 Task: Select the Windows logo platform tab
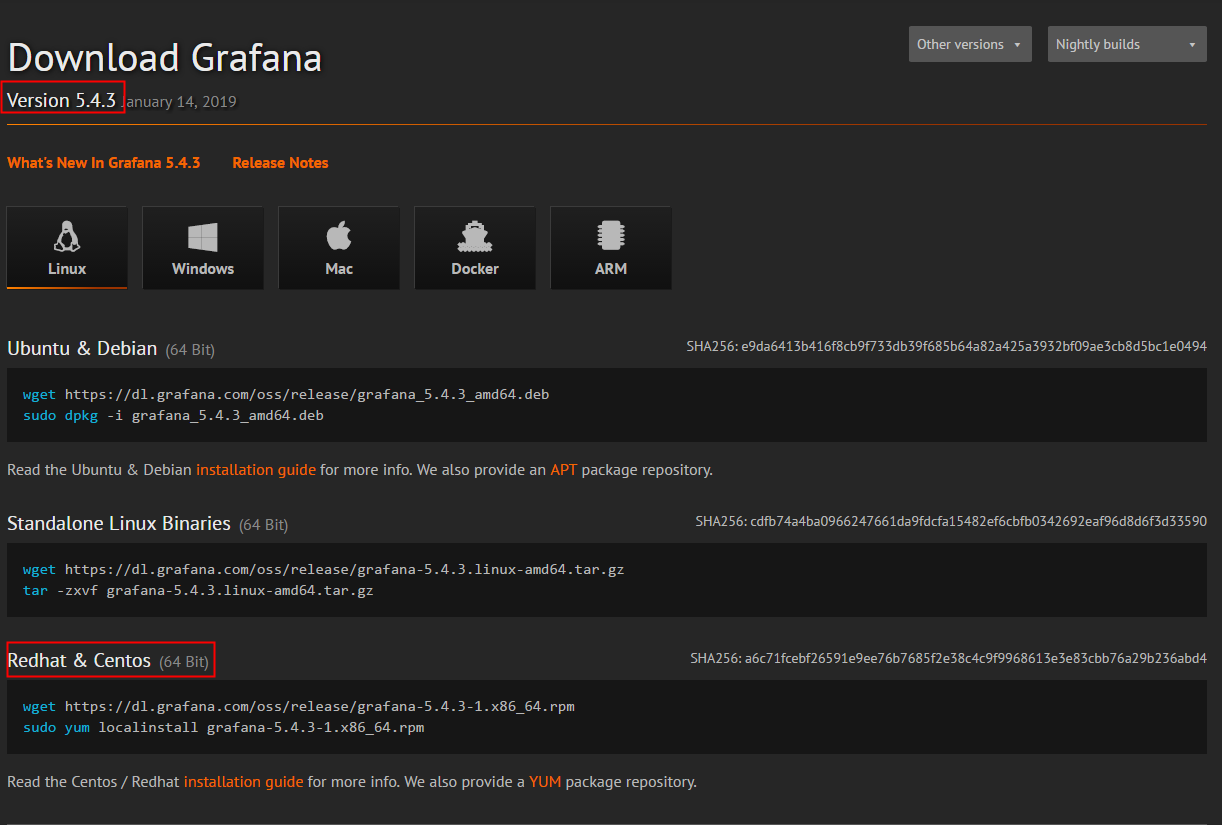point(203,248)
